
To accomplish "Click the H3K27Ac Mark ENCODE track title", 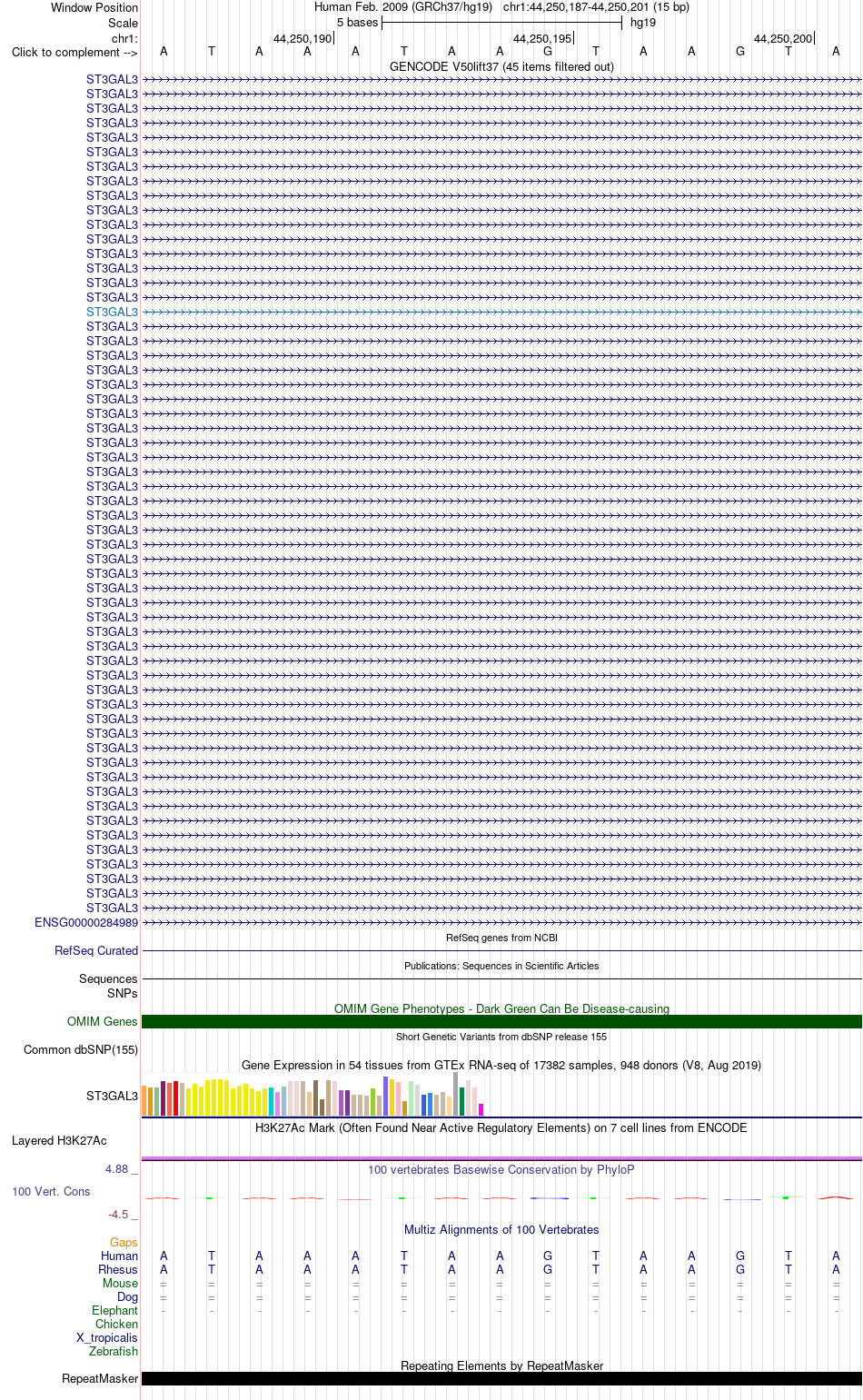I will [501, 1127].
